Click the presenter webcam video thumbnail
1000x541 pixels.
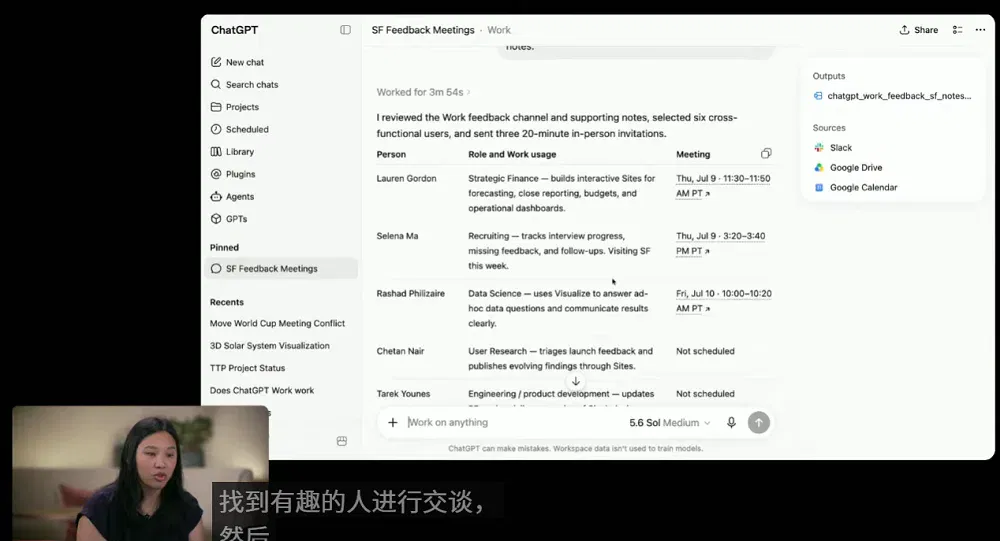(x=140, y=473)
